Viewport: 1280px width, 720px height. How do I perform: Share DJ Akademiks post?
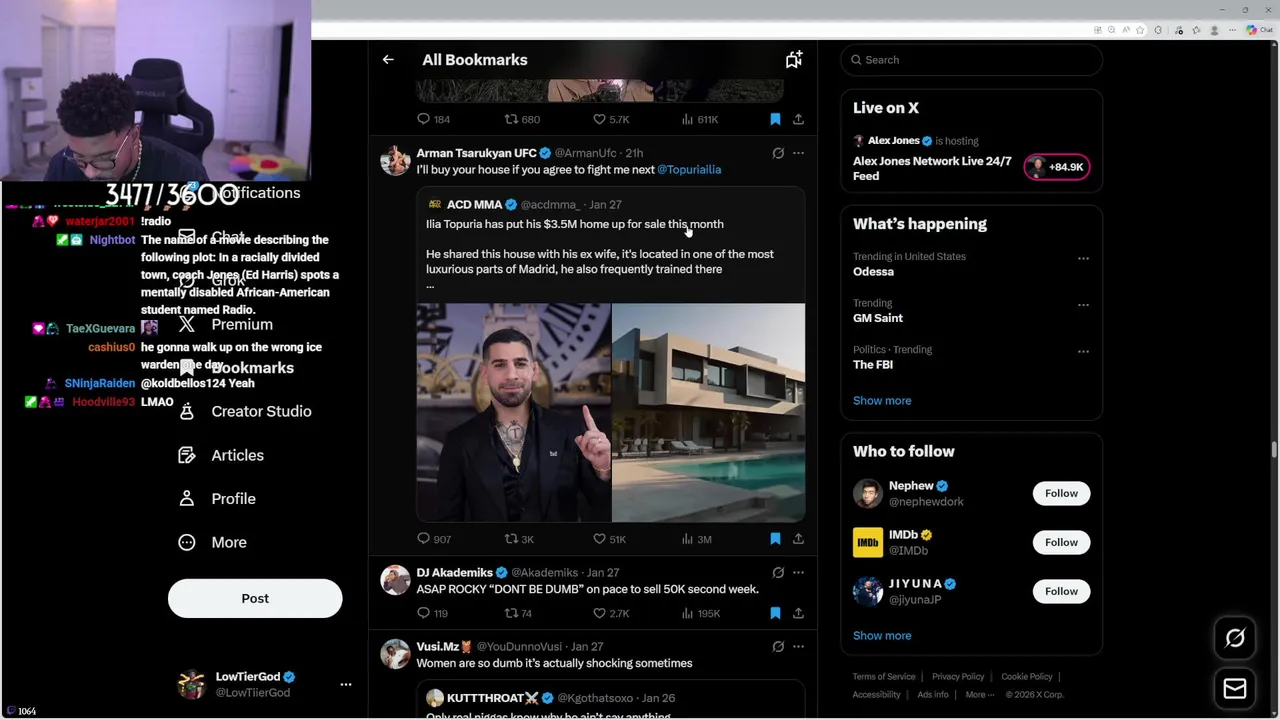(798, 613)
